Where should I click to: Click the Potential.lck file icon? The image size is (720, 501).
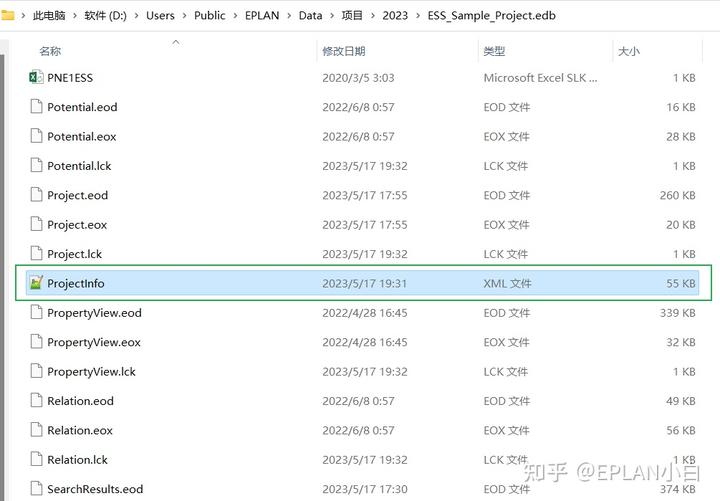(x=36, y=165)
